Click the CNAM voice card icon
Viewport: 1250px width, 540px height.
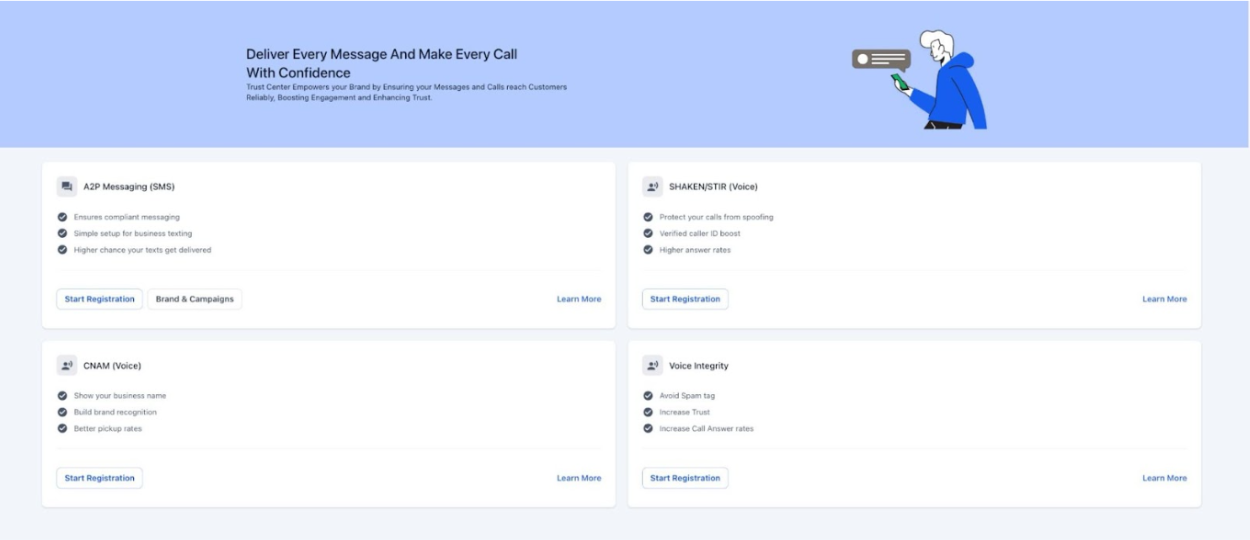pos(66,366)
